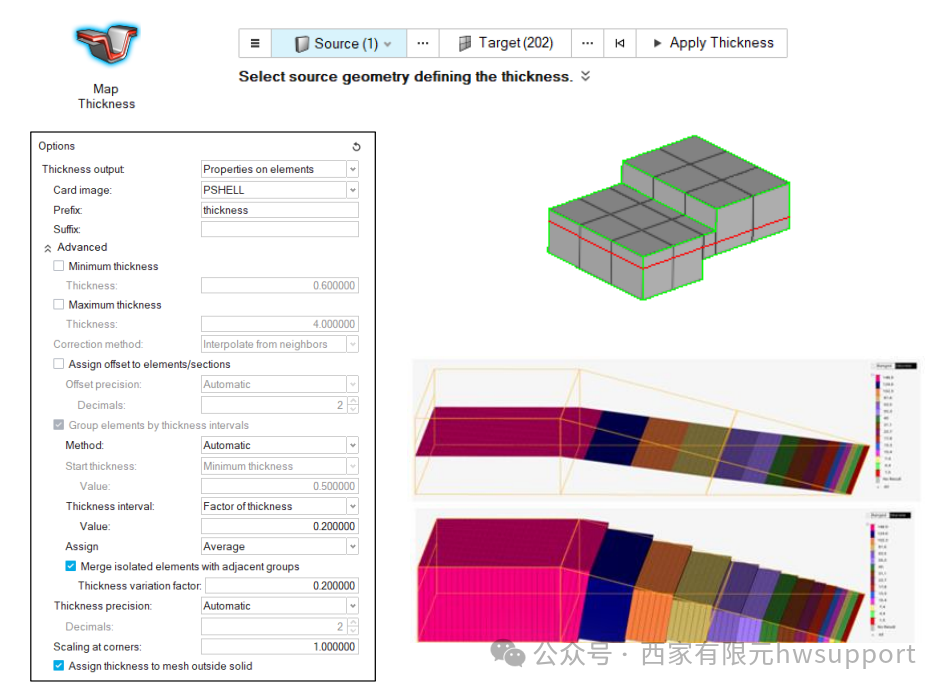Click Minimum thickness value 0.600000 field
Screen dimensions: 946x692
(280, 285)
